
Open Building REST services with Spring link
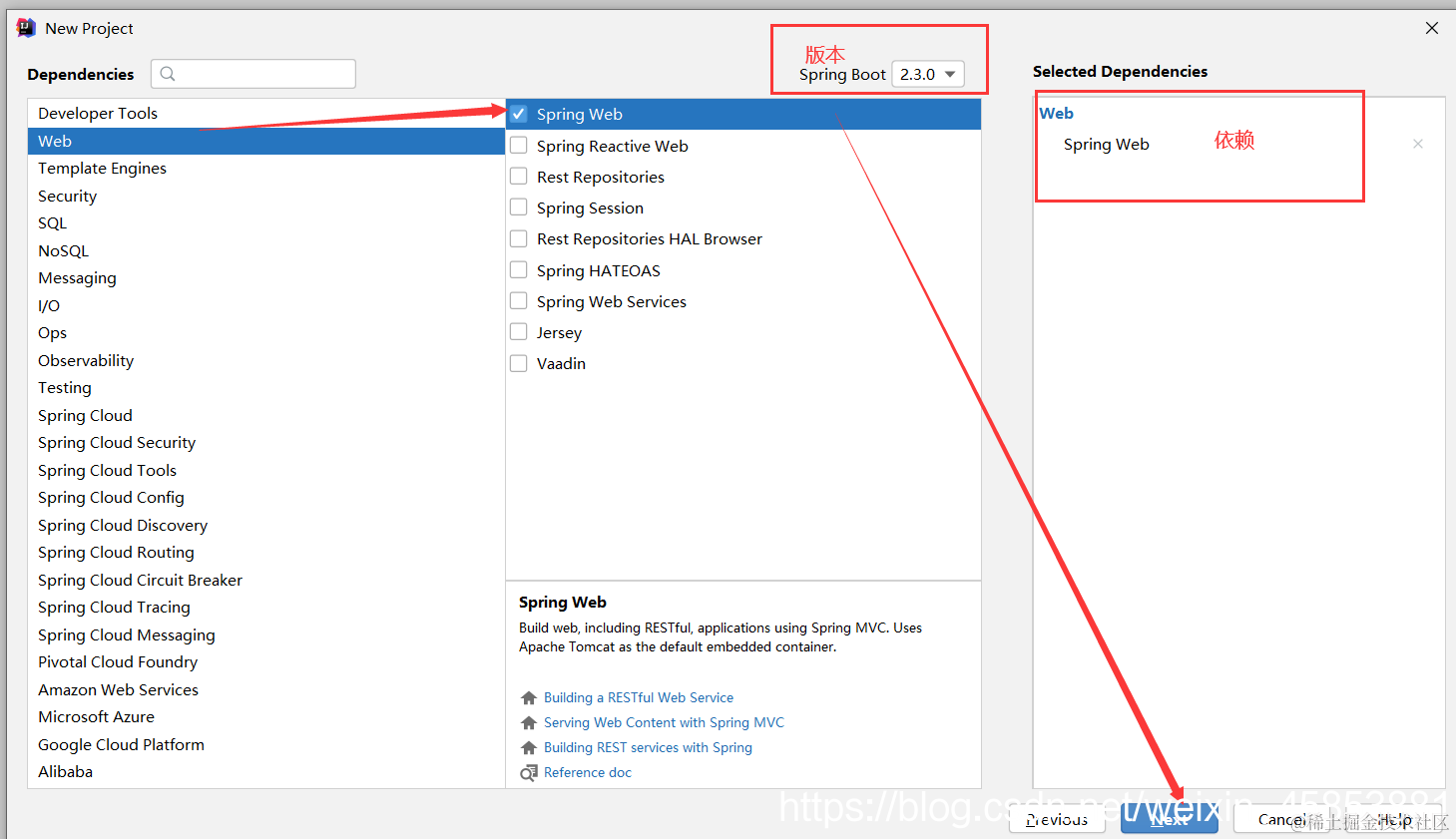pyautogui.click(x=648, y=747)
